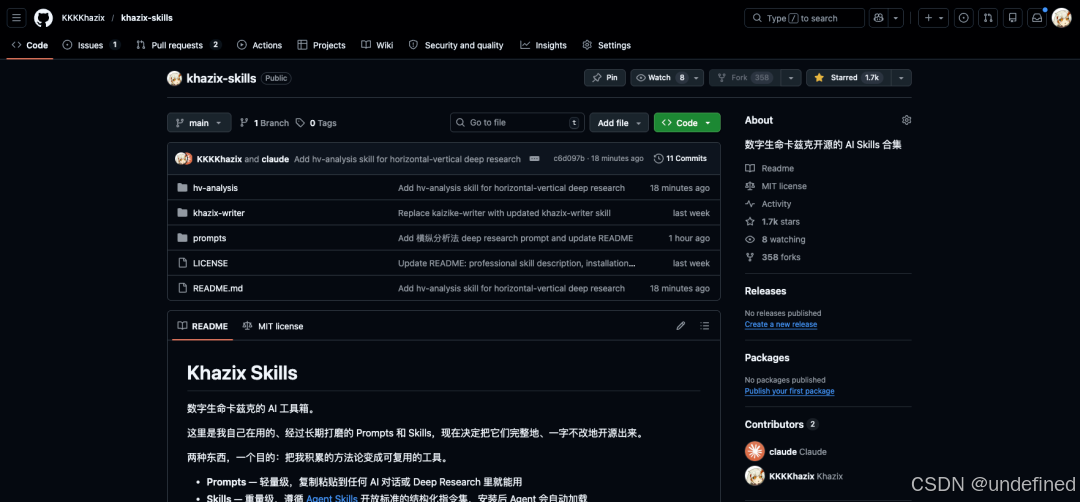Viewport: 1080px width, 502px height.
Task: Open the Insights tab
Action: [x=543, y=45]
